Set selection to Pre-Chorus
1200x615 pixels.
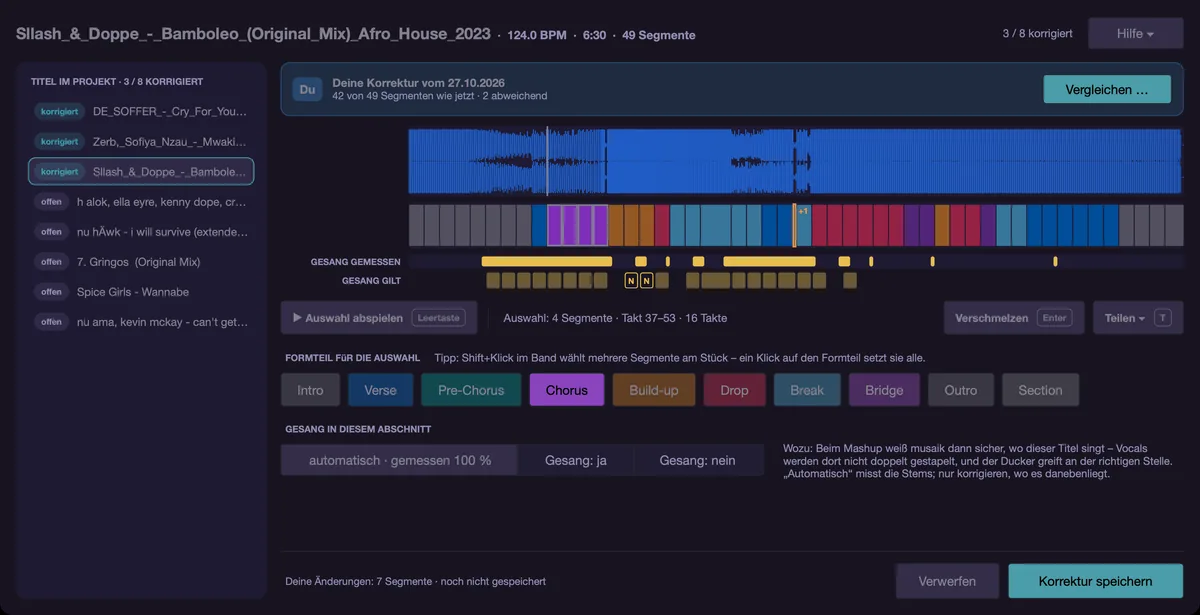coord(471,390)
